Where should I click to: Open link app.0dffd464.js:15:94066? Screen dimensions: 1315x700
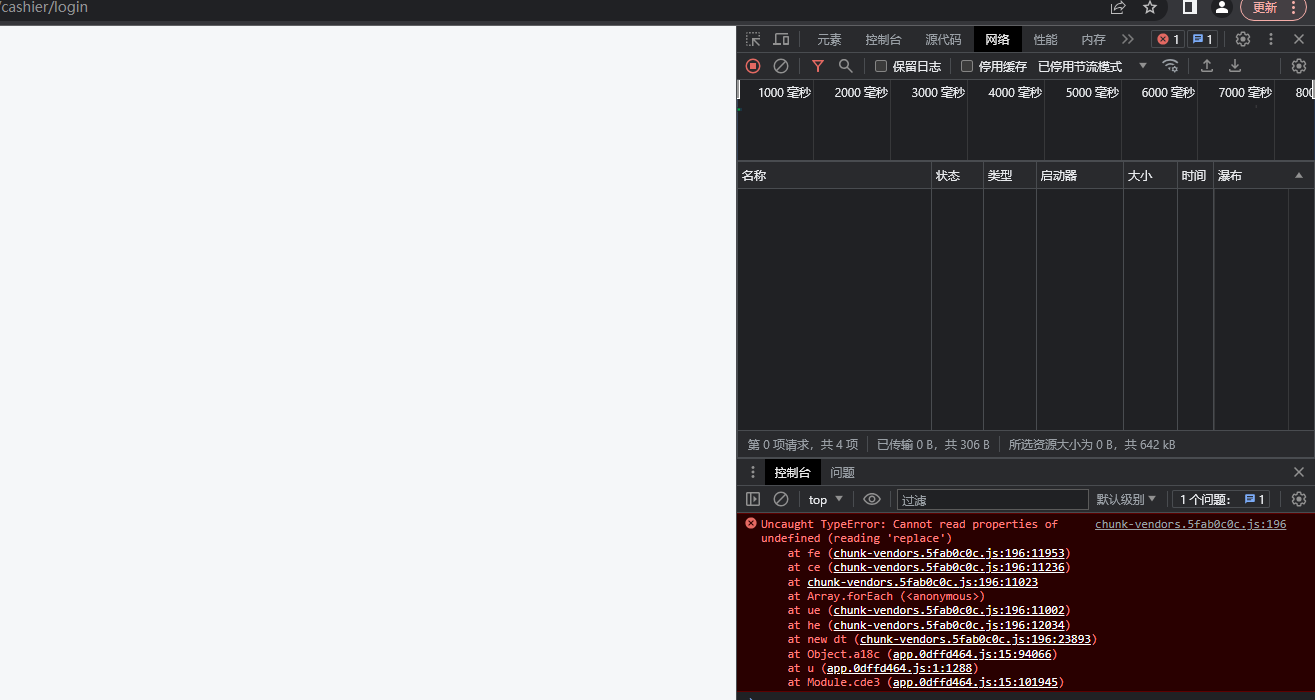coord(972,654)
